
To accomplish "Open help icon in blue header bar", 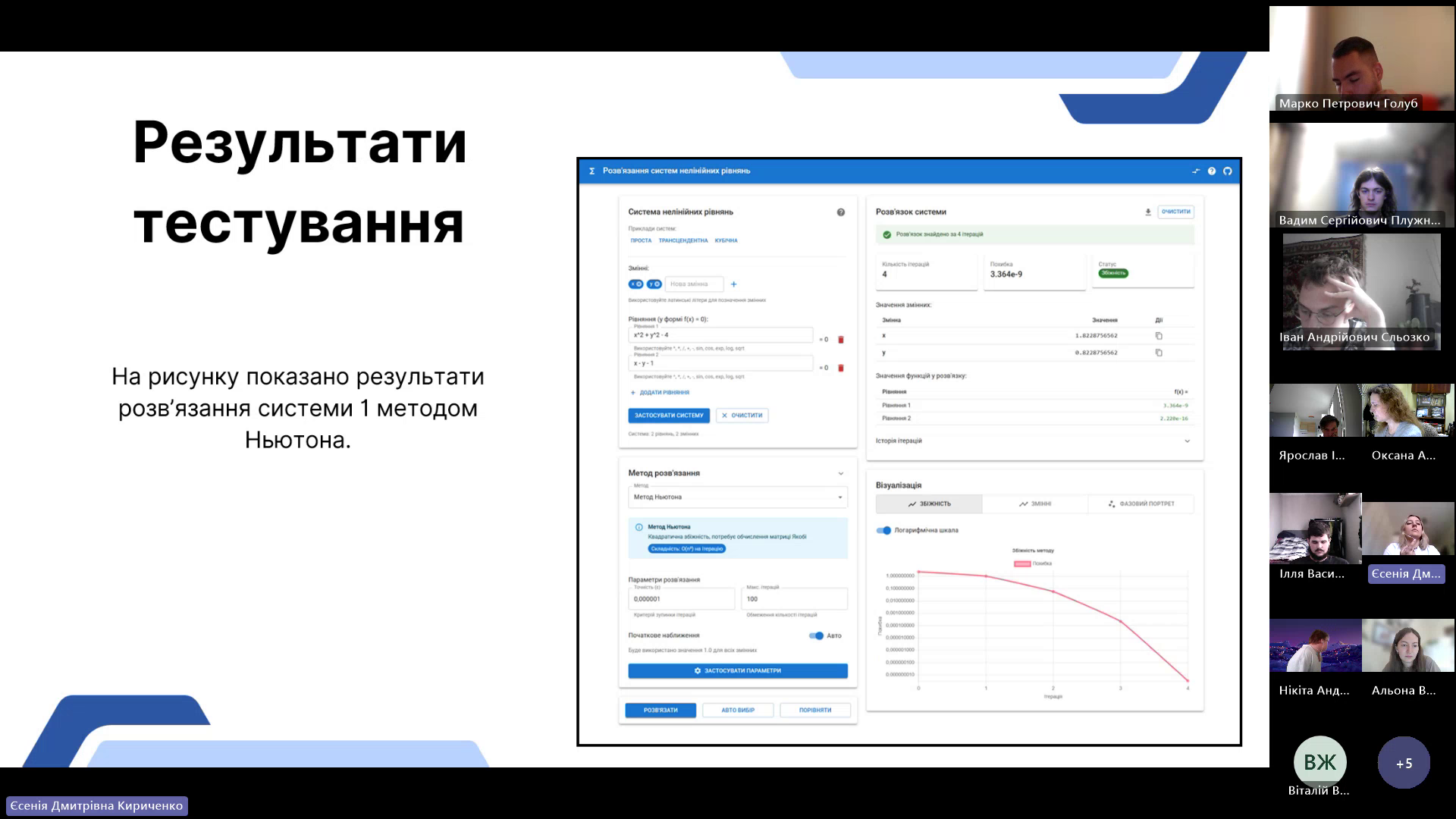I will click(x=1212, y=171).
